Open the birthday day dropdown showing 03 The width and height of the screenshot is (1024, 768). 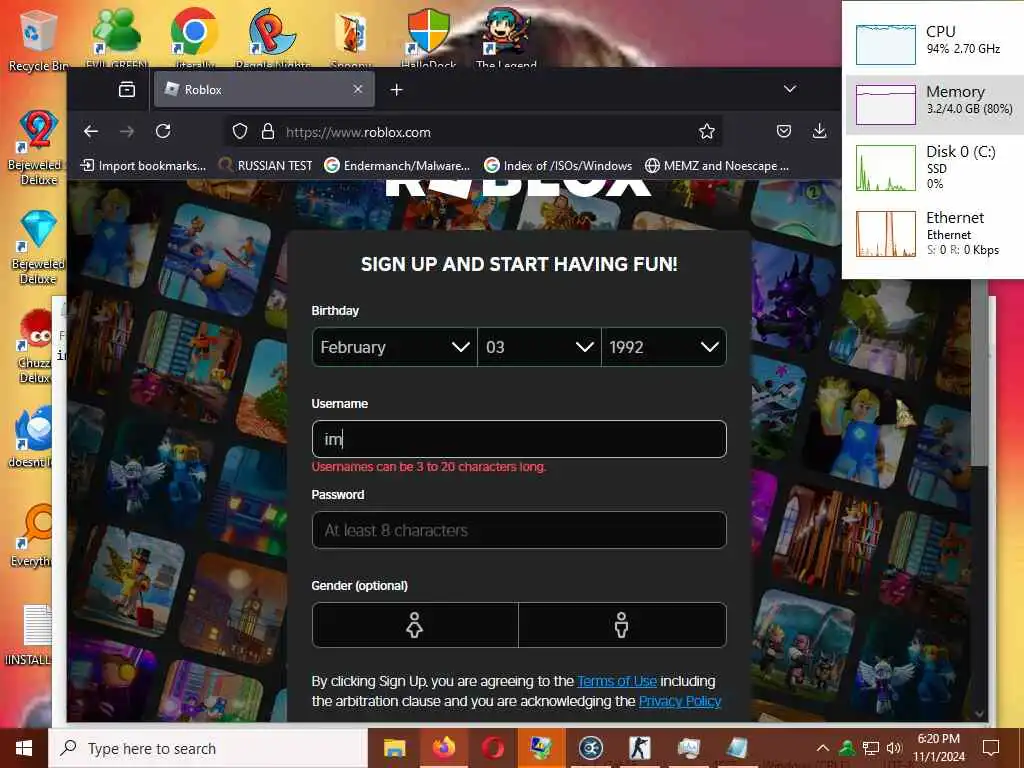click(x=539, y=347)
